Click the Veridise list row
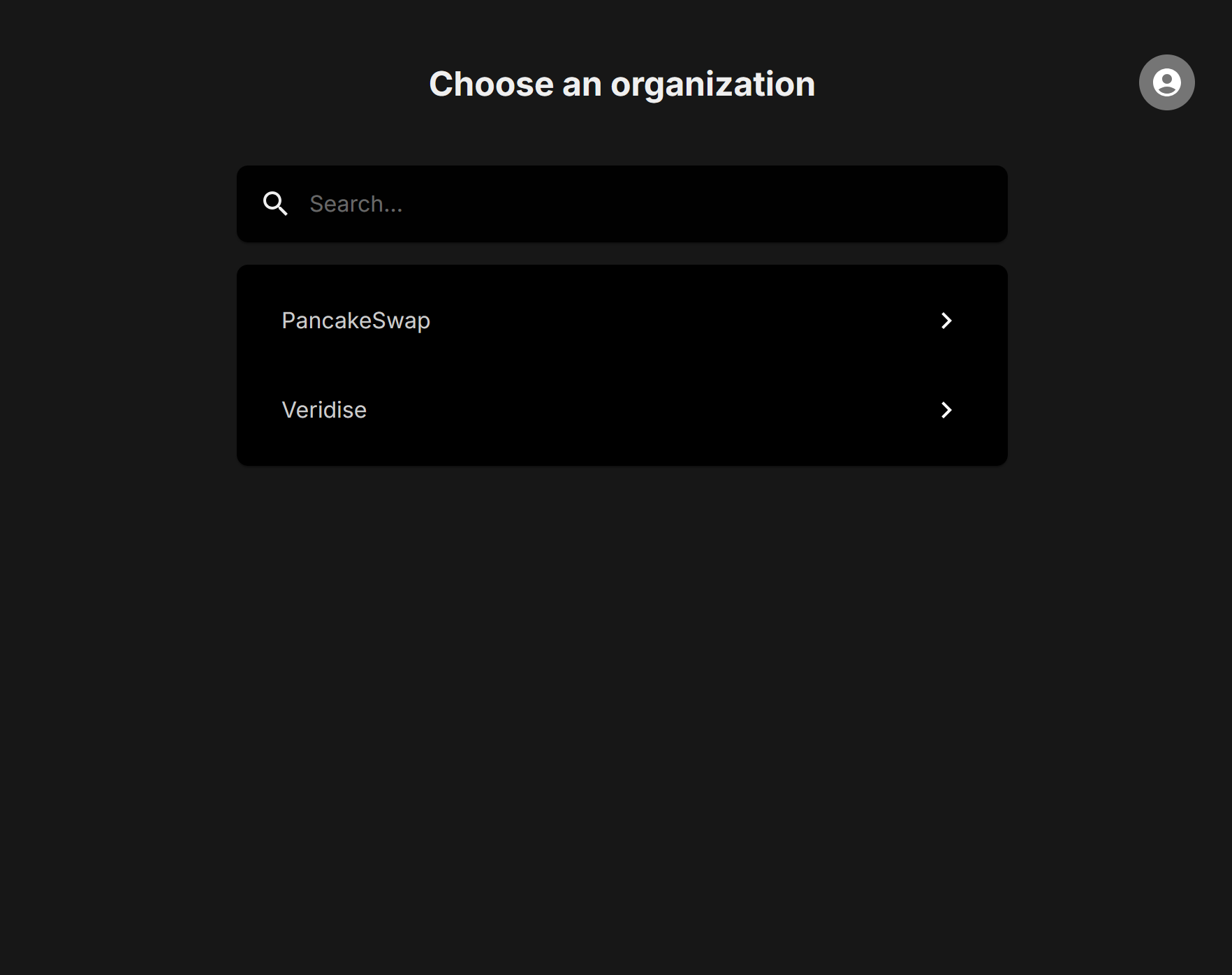 coord(622,410)
